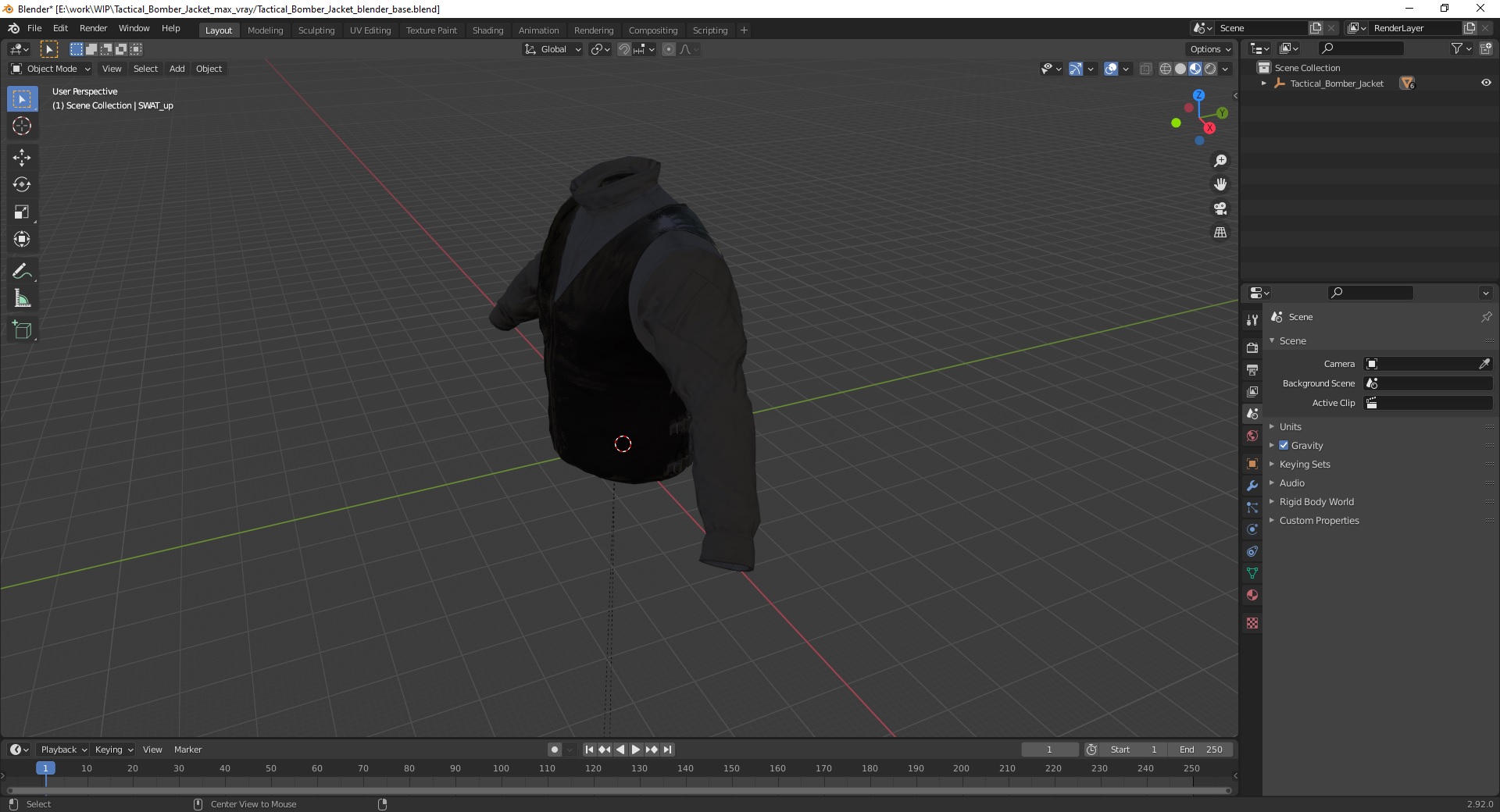This screenshot has width=1500, height=812.
Task: Switch to the Shading workspace tab
Action: point(487,30)
